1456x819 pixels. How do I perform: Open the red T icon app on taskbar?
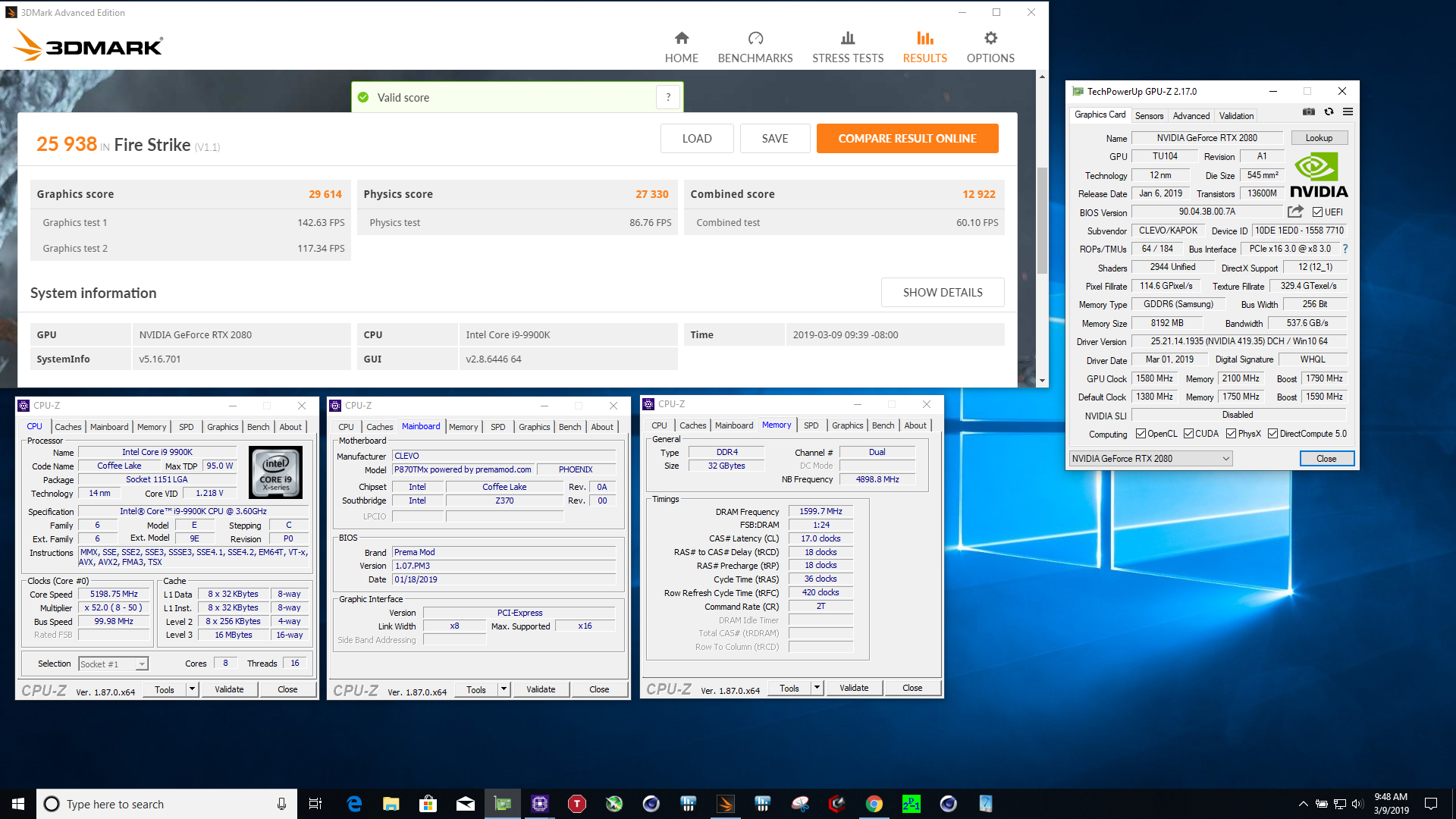click(x=577, y=804)
